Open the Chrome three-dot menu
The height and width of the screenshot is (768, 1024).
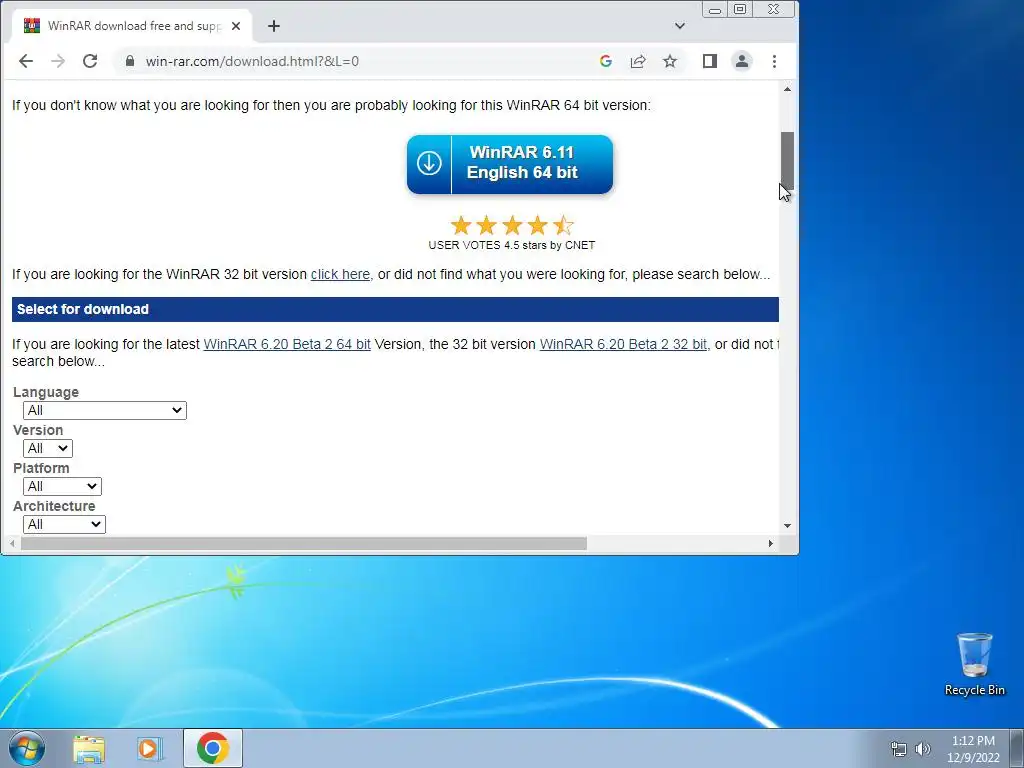[775, 61]
